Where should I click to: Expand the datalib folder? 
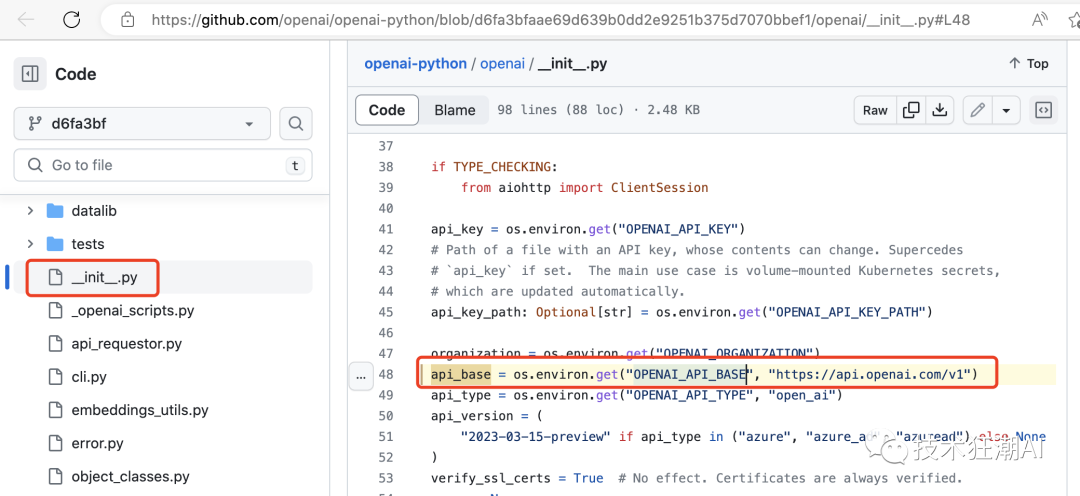(30, 211)
